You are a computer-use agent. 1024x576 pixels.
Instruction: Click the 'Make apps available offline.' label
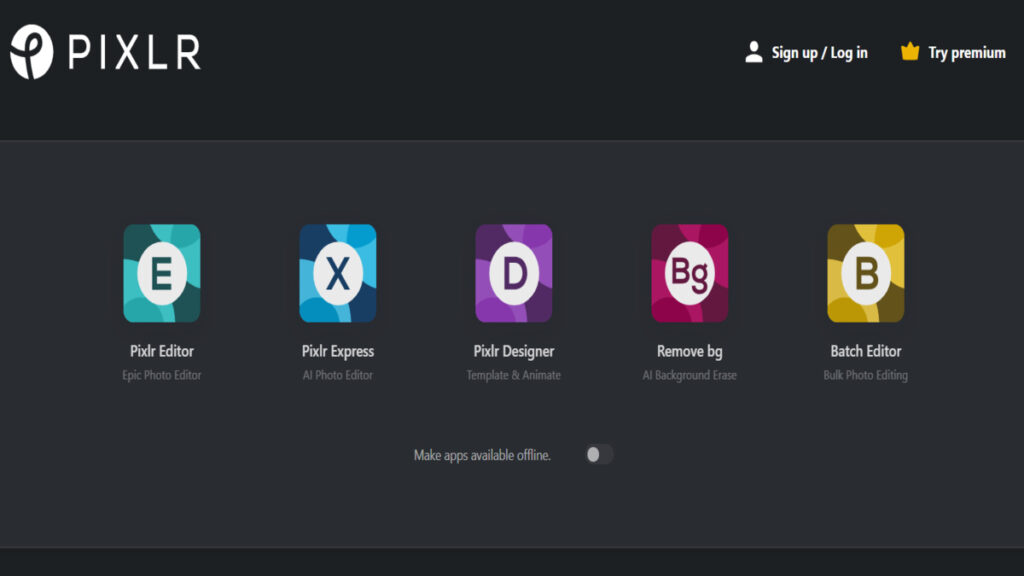pyautogui.click(x=482, y=455)
